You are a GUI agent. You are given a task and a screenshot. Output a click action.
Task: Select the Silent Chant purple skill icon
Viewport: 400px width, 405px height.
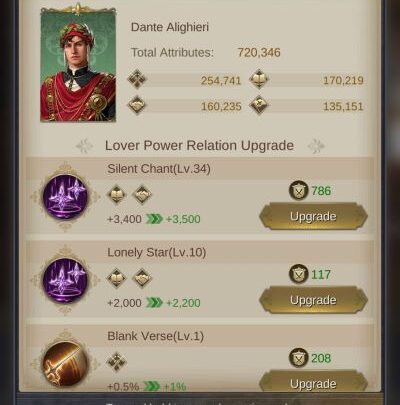[x=65, y=197]
